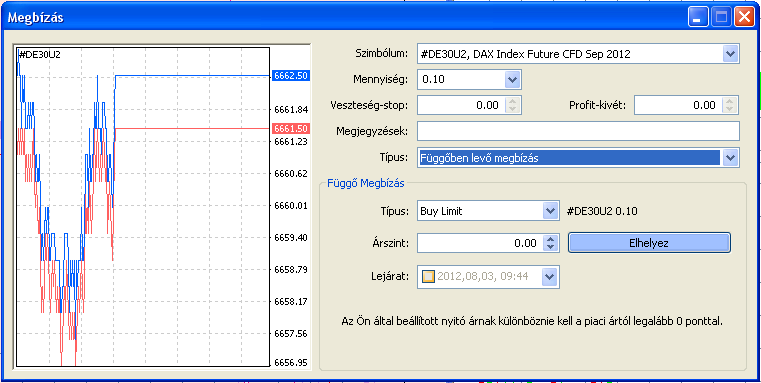Expand the Buy Limit type dropdown
This screenshot has height=383, width=761.
pos(549,211)
